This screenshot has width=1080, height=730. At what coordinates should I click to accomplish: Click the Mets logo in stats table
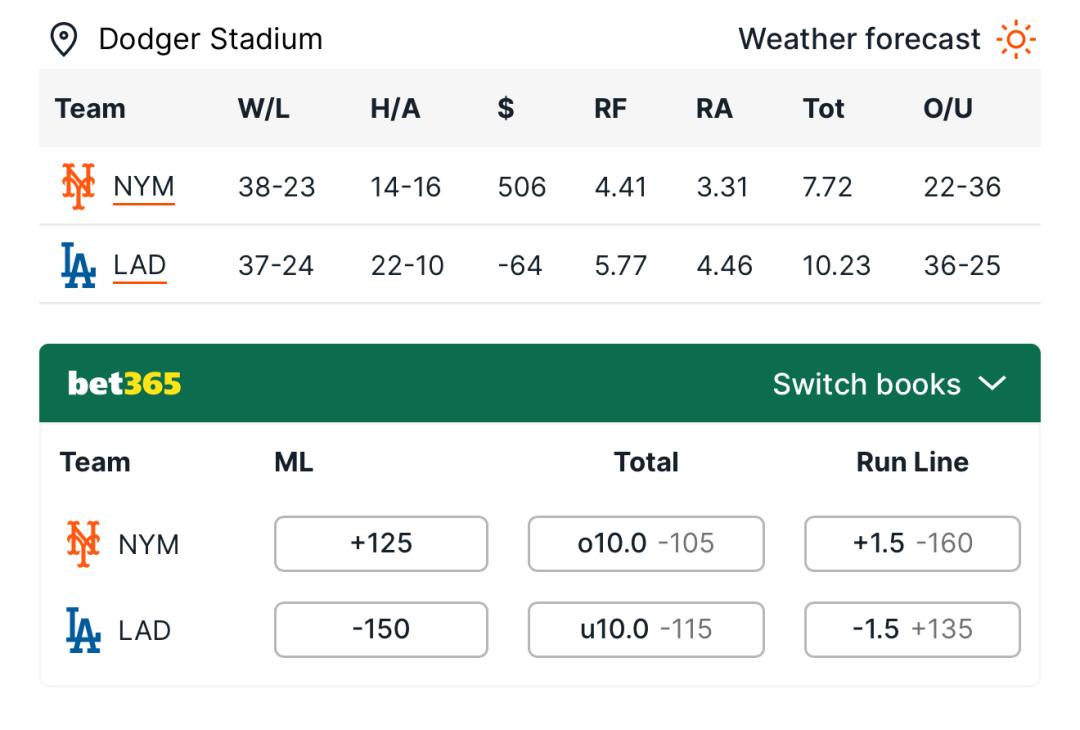click(x=78, y=187)
